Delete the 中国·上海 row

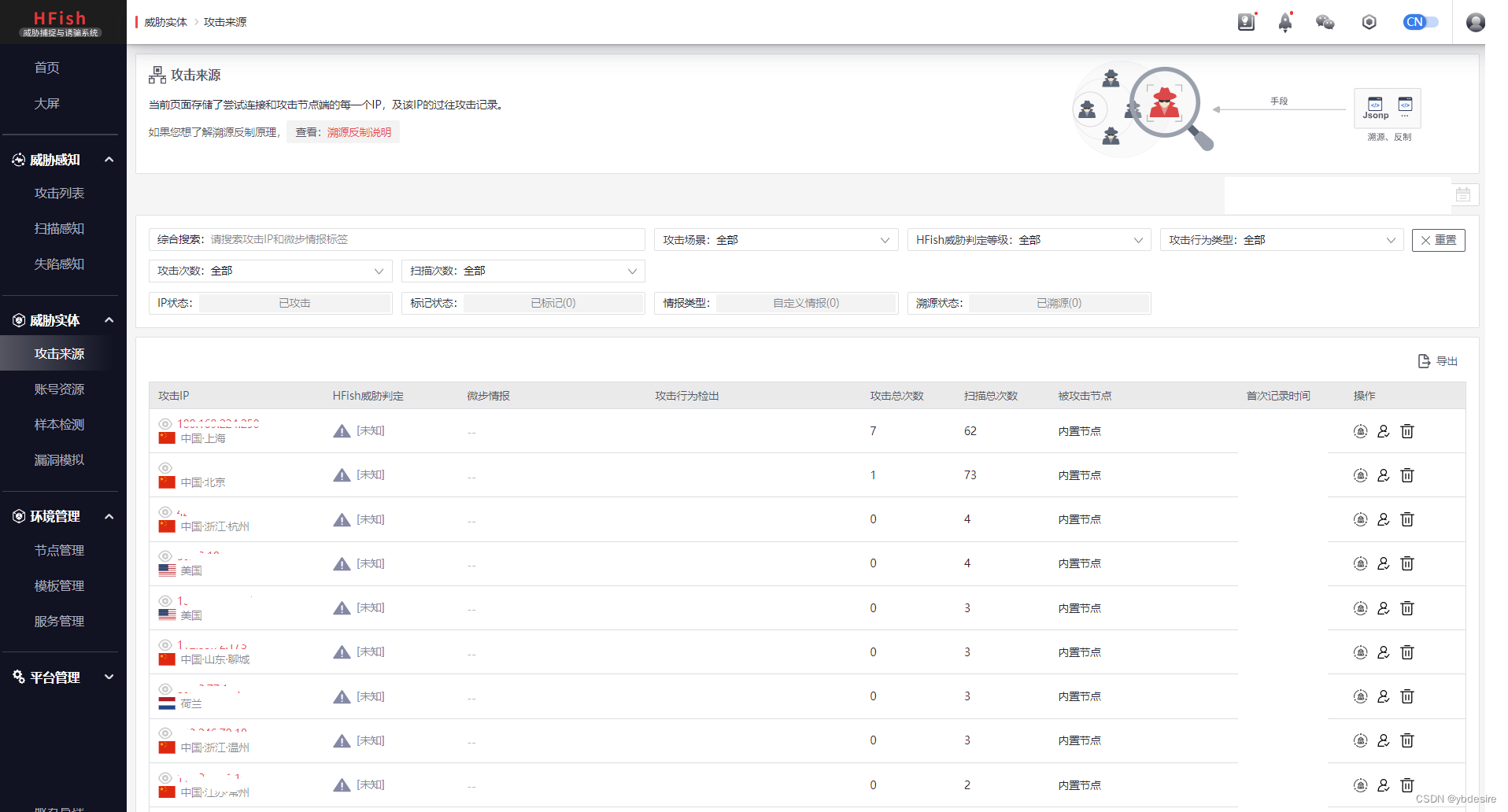click(x=1407, y=431)
